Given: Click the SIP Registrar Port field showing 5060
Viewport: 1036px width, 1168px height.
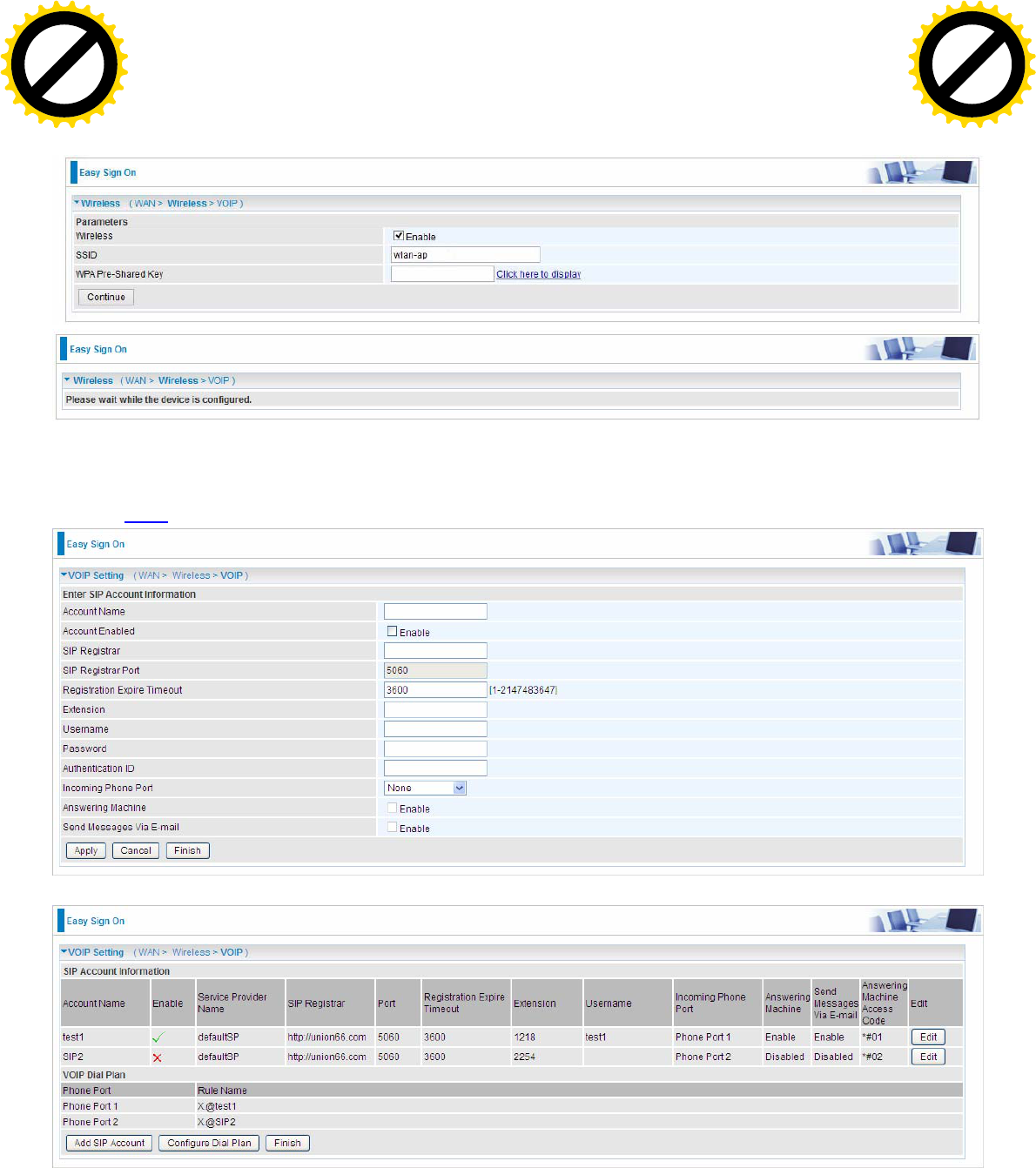Looking at the screenshot, I should tap(435, 670).
